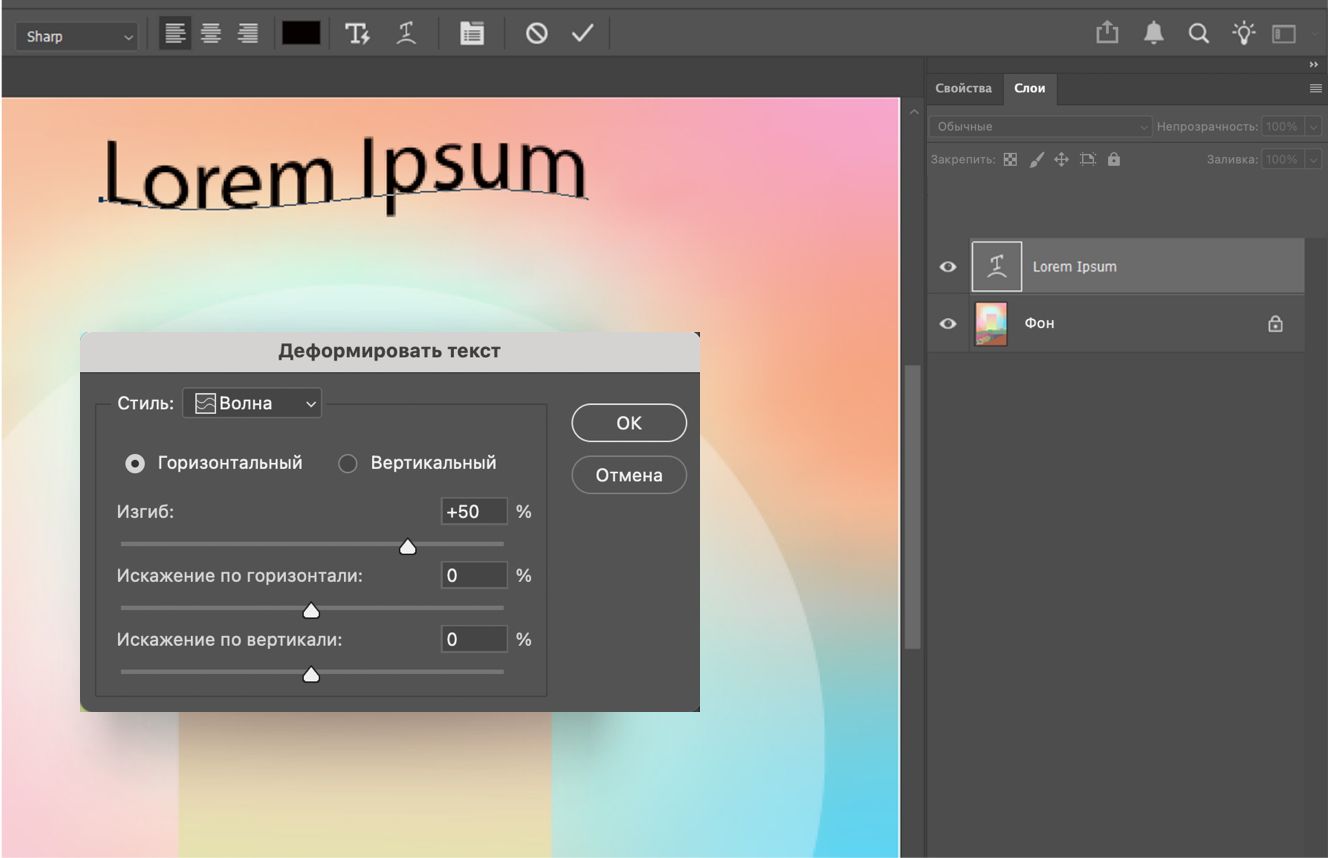Click the warp text icon in toolbar
The image size is (1328, 858).
406,34
